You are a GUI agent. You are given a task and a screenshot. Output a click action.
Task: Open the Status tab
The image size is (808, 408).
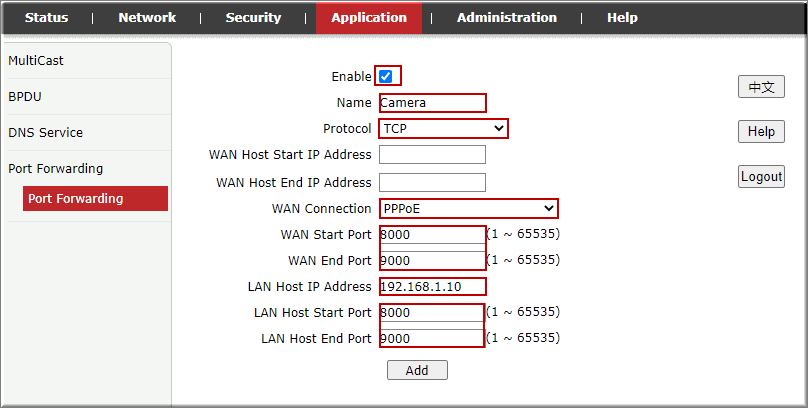(47, 17)
